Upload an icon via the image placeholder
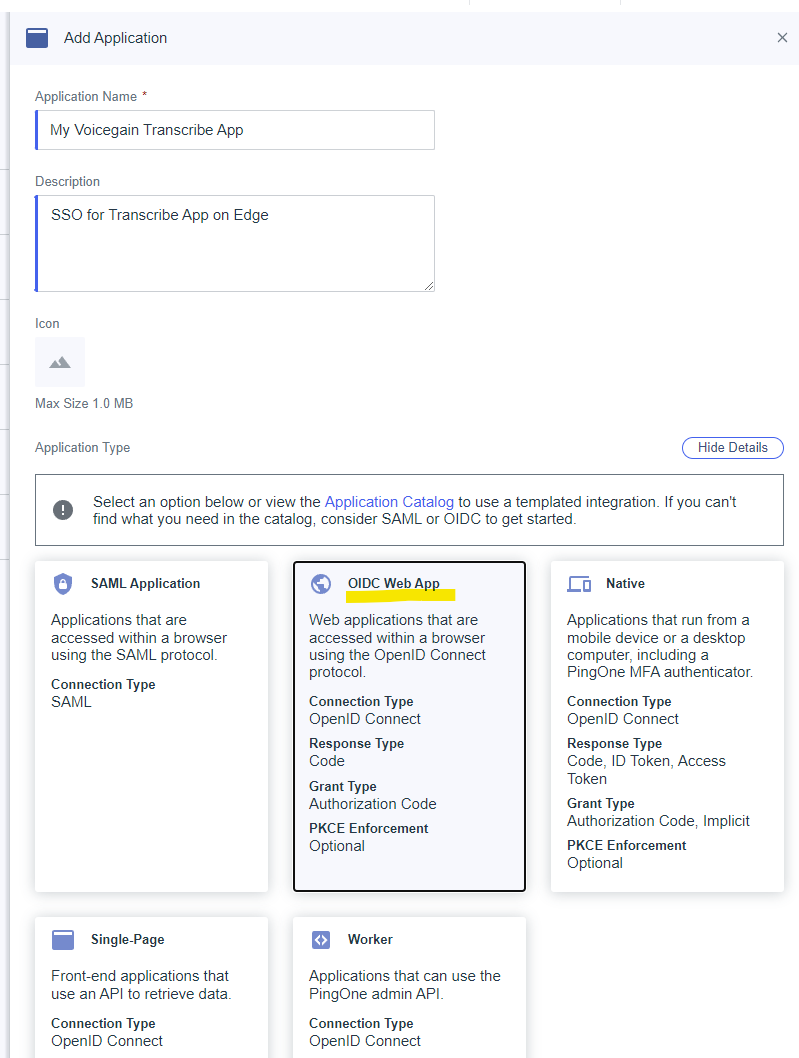This screenshot has width=799, height=1058. click(60, 362)
